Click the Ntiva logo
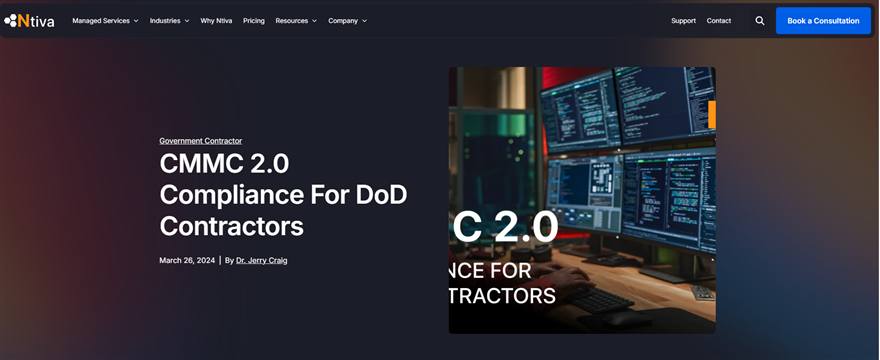The image size is (880, 360). (29, 21)
